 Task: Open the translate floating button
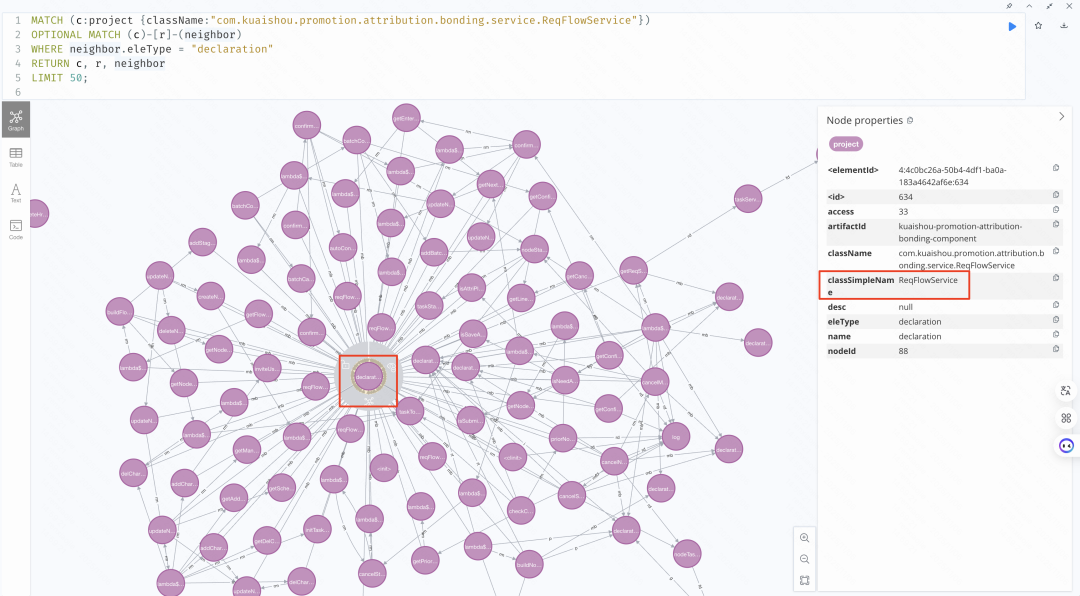pyautogui.click(x=1066, y=391)
